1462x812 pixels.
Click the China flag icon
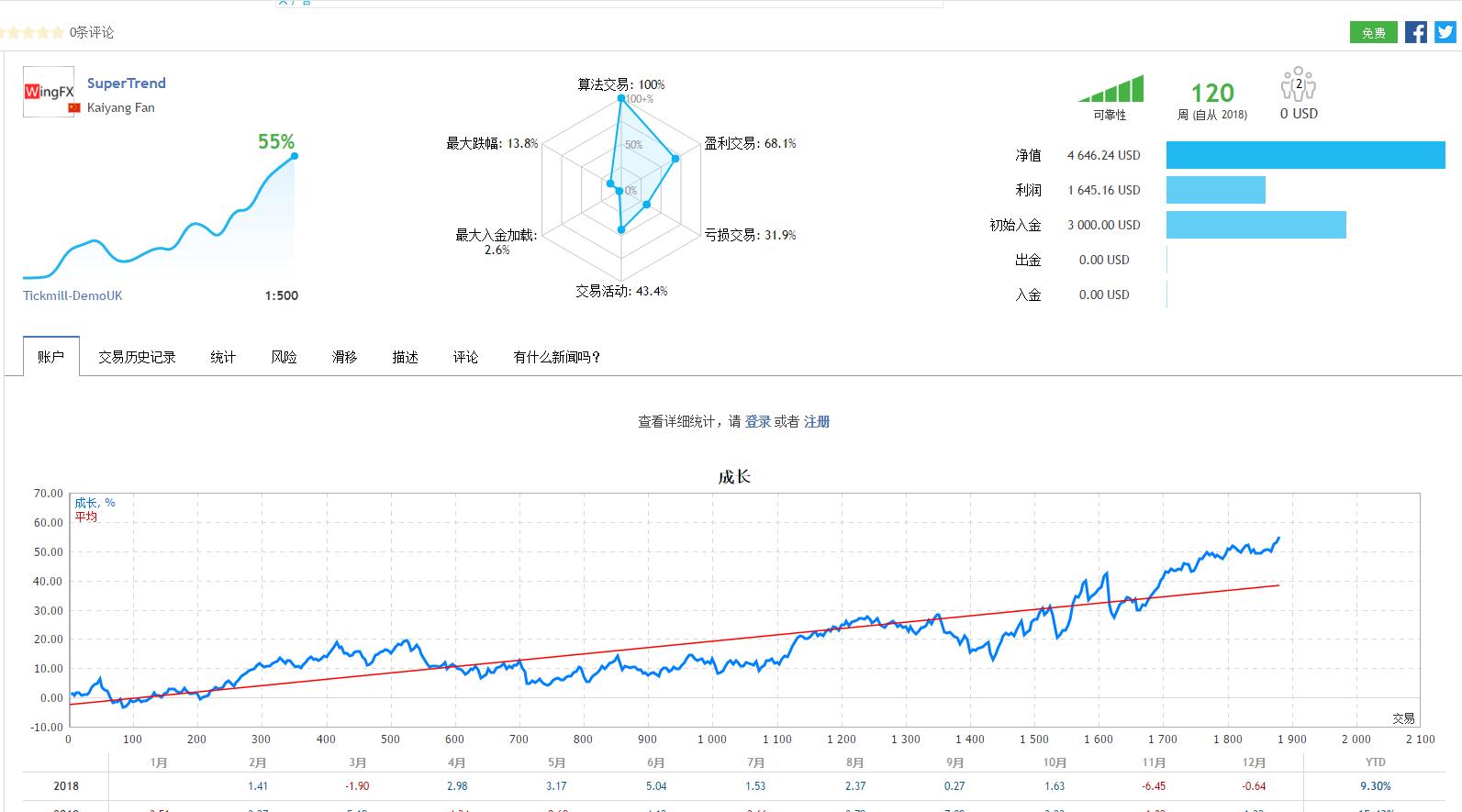tap(74, 108)
